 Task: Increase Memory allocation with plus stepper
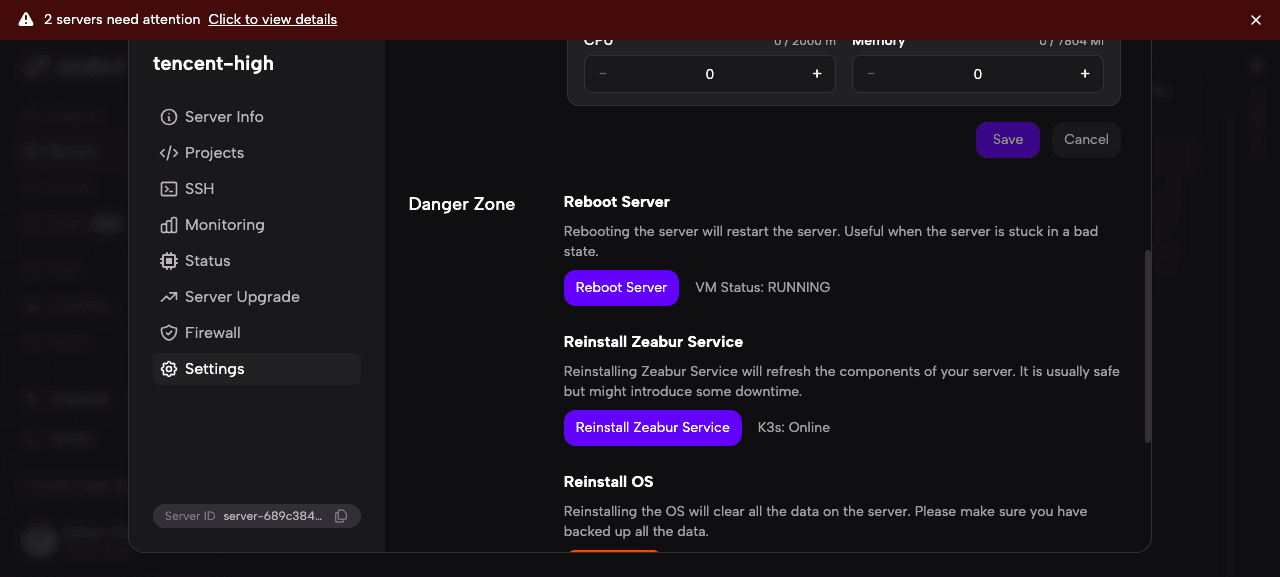pos(1084,73)
